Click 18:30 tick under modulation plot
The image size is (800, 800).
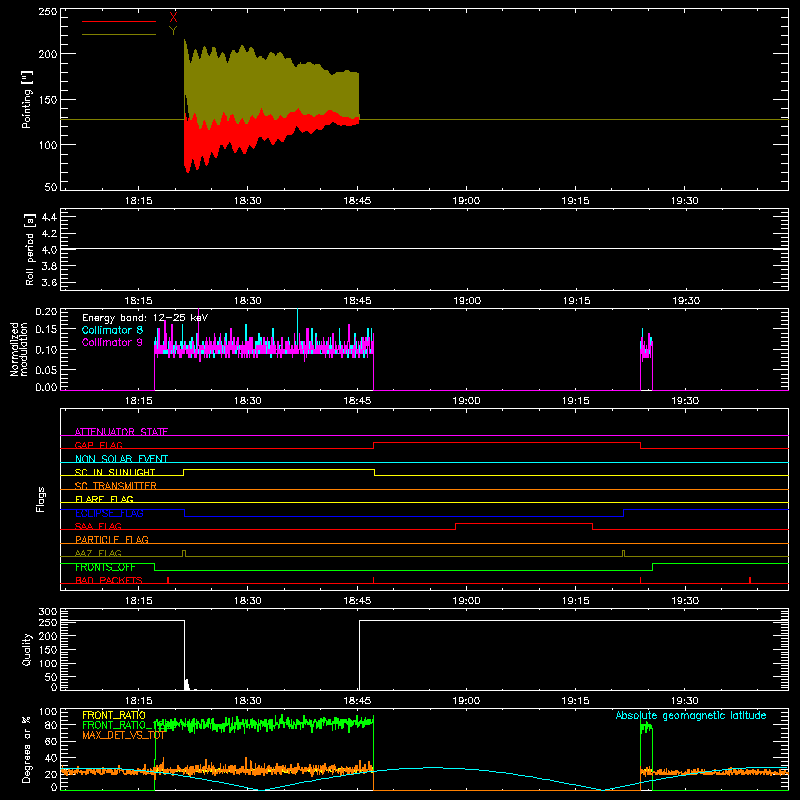pos(247,401)
